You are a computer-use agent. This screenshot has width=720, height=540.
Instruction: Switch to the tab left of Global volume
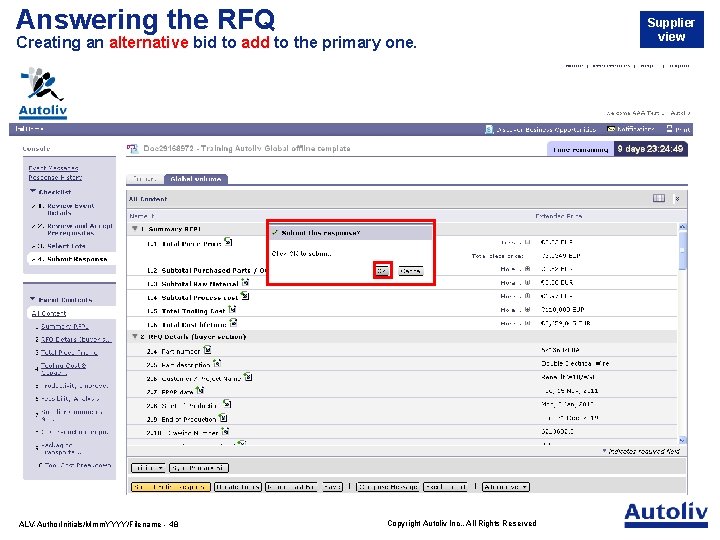[145, 179]
